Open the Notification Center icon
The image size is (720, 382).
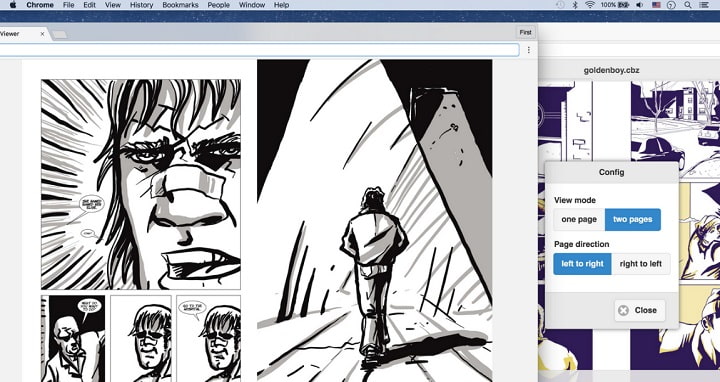pyautogui.click(x=704, y=5)
